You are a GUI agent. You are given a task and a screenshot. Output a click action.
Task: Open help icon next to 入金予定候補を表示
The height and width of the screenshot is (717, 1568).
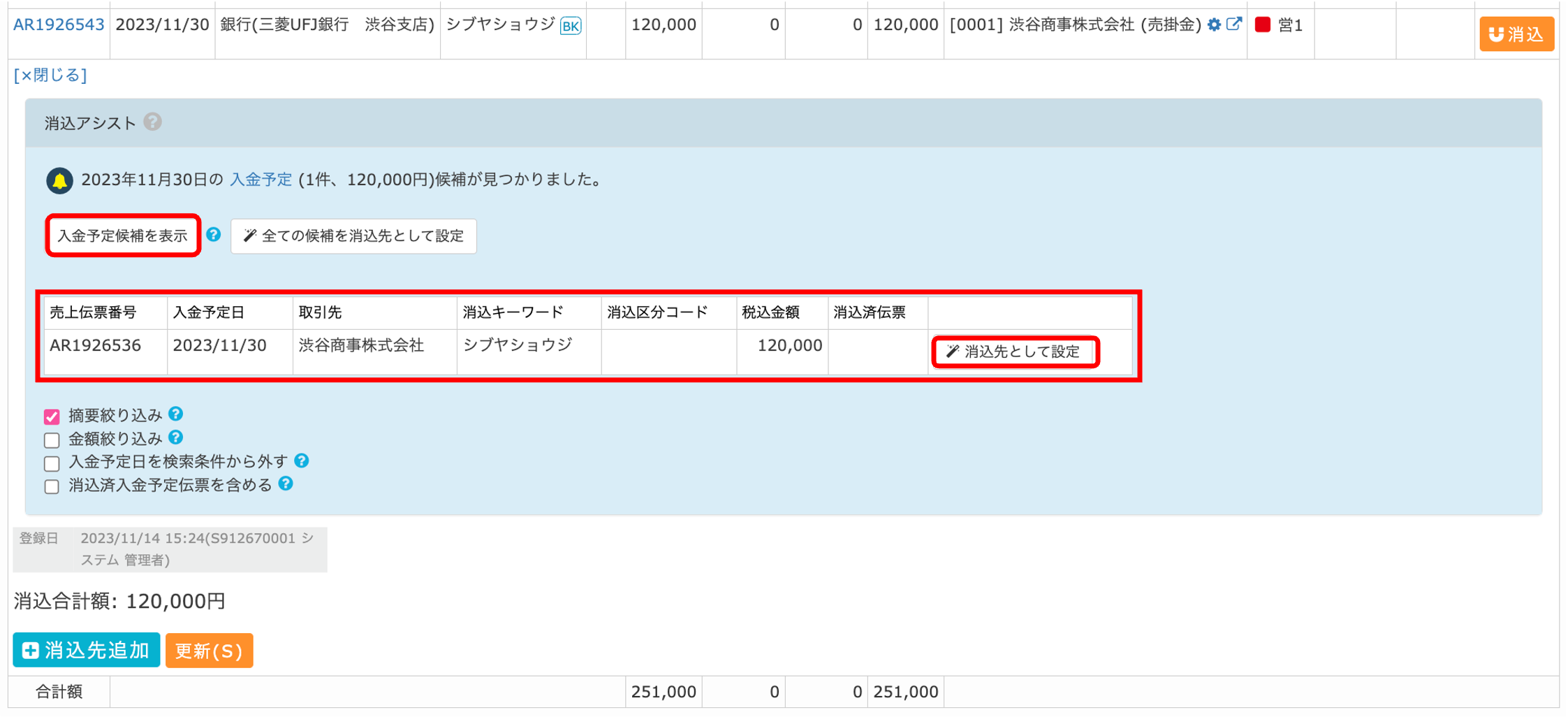(x=214, y=235)
